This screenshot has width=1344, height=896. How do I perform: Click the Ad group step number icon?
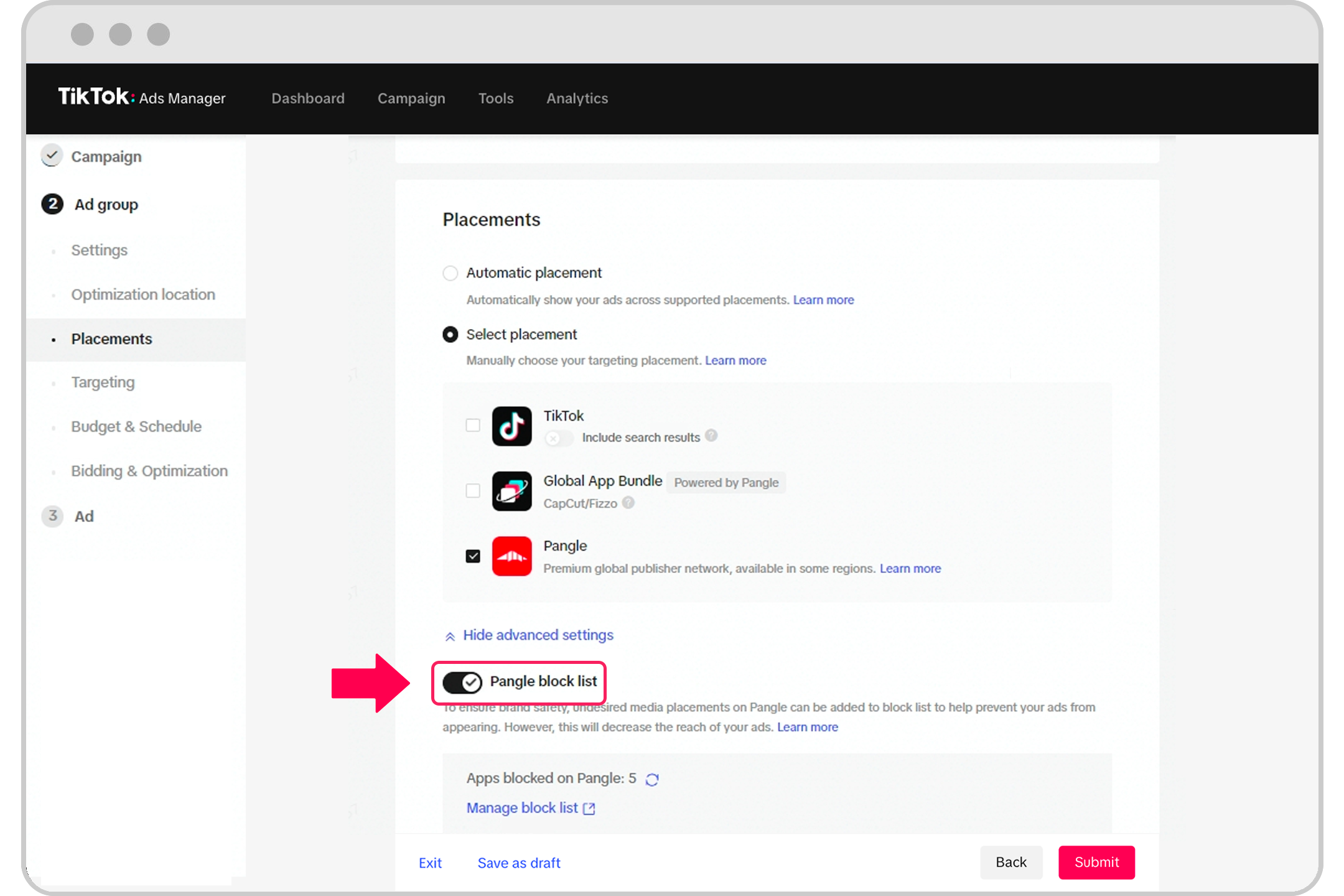(50, 204)
